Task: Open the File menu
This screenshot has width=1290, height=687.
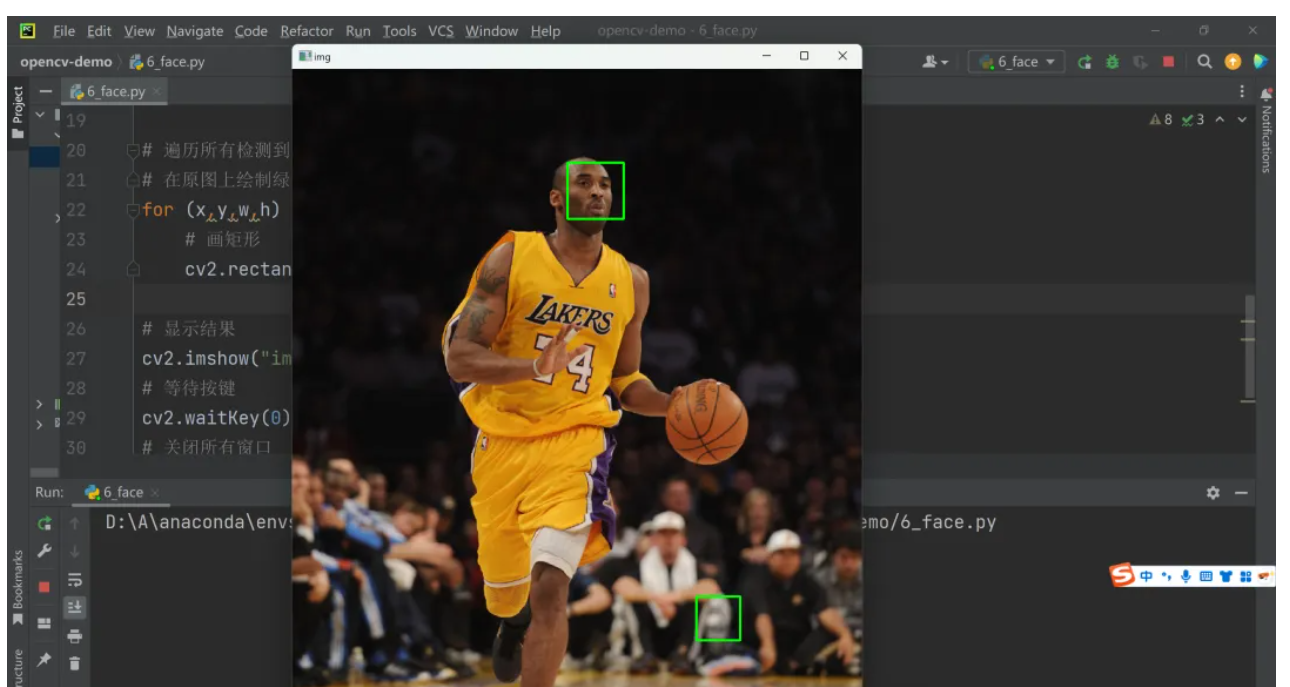Action: (63, 31)
